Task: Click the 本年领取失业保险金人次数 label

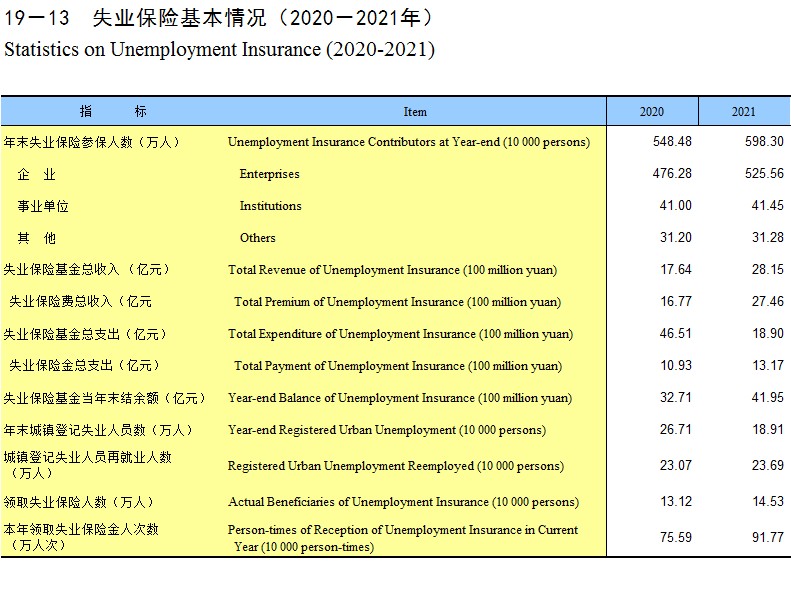Action: [x=81, y=537]
